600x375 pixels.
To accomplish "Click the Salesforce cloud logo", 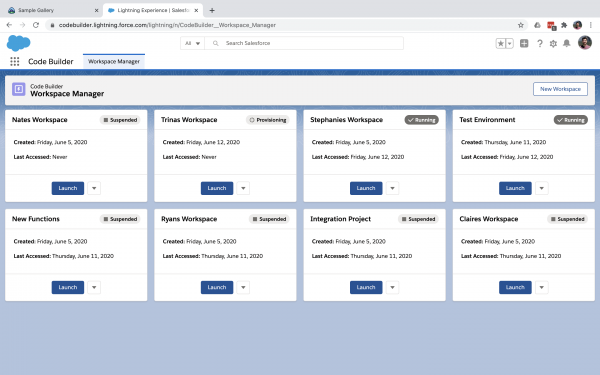I will [x=18, y=43].
